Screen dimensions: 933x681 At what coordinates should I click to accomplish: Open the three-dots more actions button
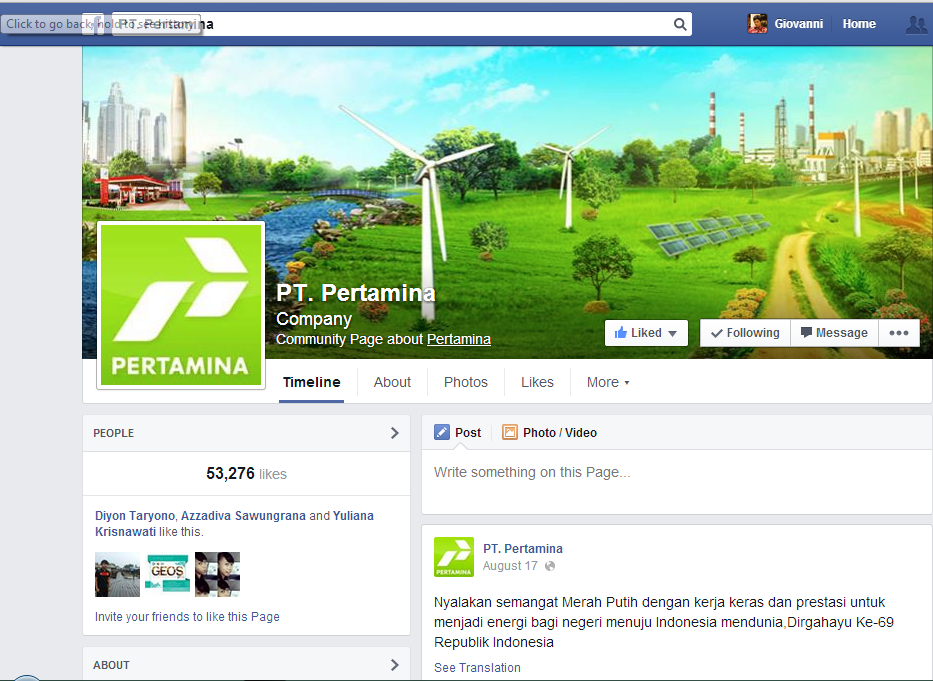898,333
